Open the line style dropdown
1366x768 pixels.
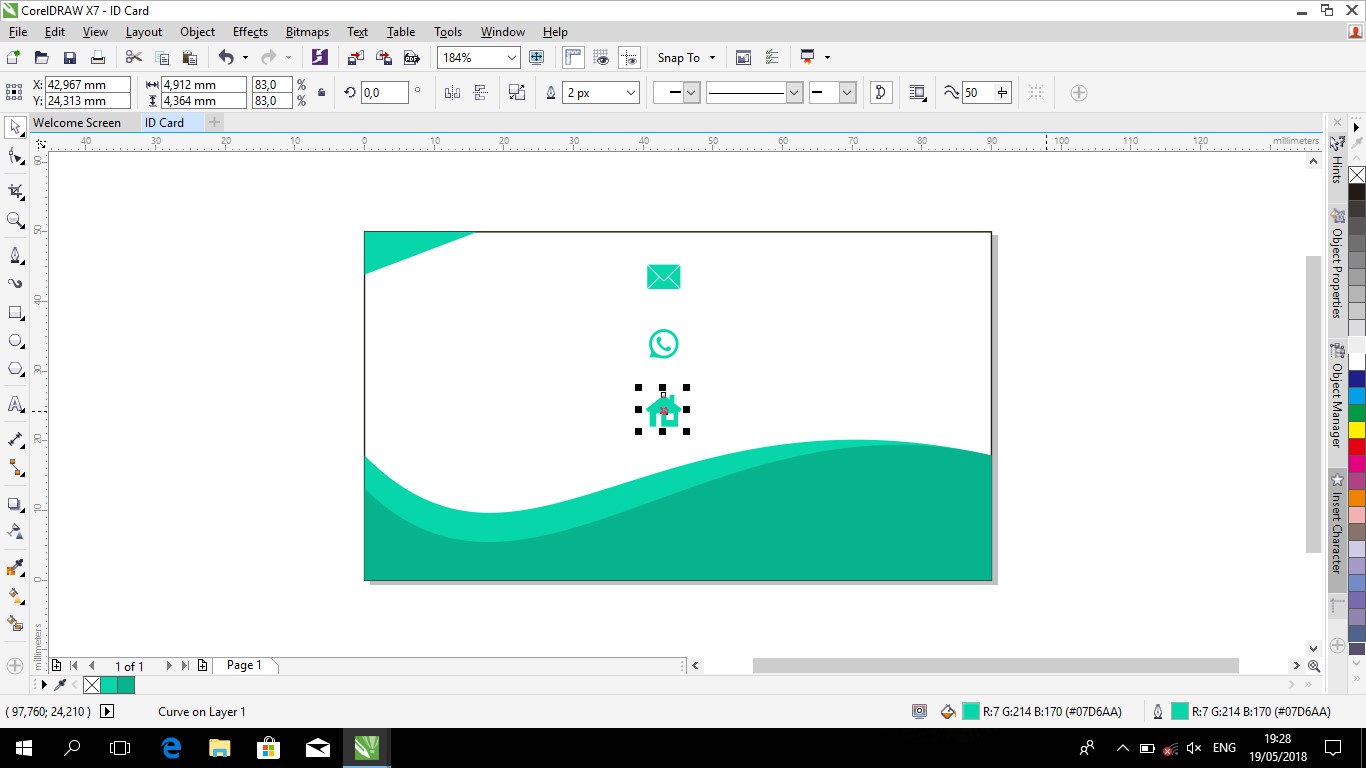(794, 93)
